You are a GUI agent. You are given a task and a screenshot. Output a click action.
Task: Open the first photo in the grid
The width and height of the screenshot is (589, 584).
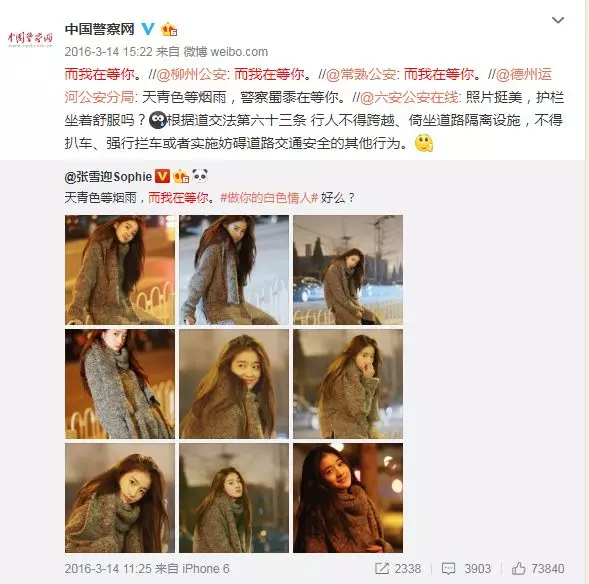pos(120,270)
